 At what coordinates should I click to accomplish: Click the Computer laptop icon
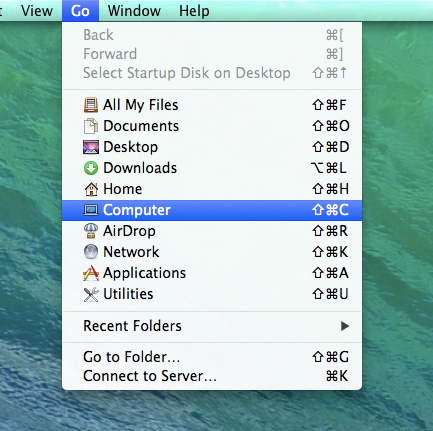click(91, 210)
